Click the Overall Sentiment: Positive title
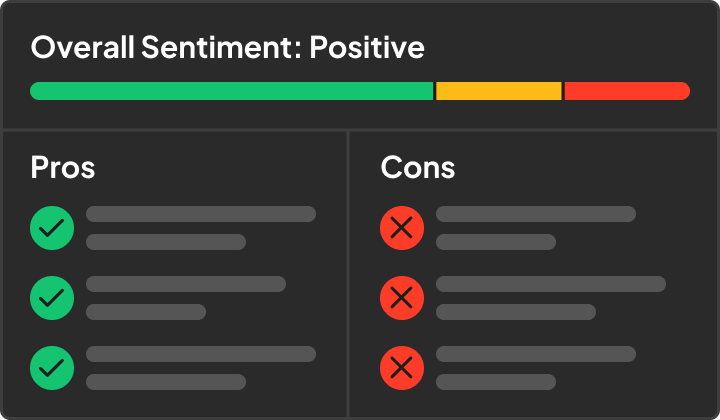720x420 pixels. point(228,47)
